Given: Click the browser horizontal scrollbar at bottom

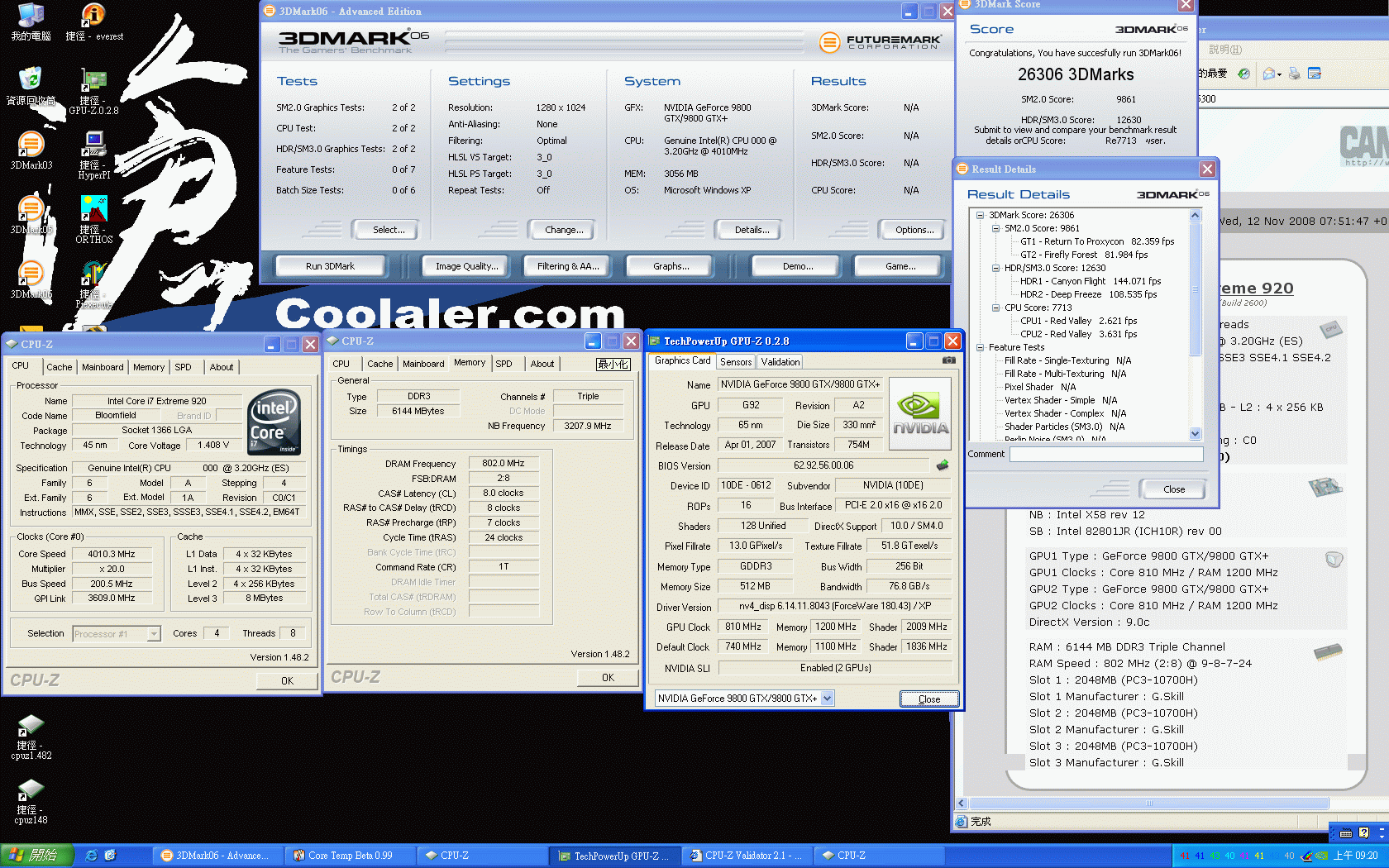Looking at the screenshot, I should tap(1149, 804).
